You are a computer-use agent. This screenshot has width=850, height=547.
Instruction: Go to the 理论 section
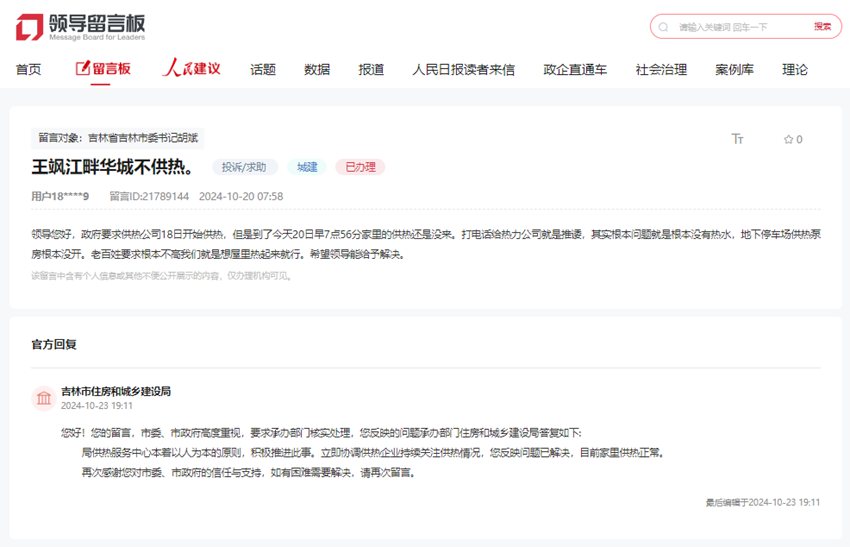coord(795,69)
